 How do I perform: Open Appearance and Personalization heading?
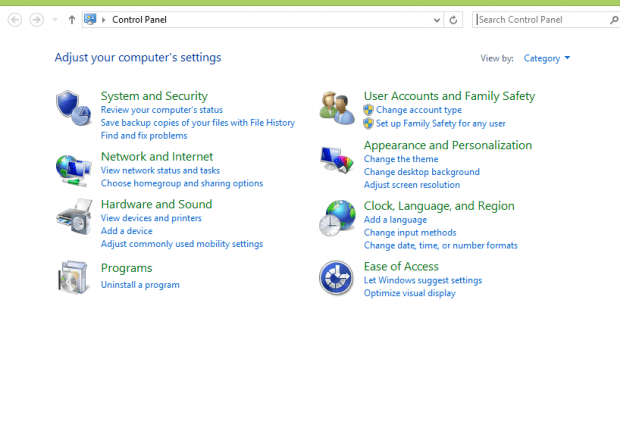pos(448,146)
